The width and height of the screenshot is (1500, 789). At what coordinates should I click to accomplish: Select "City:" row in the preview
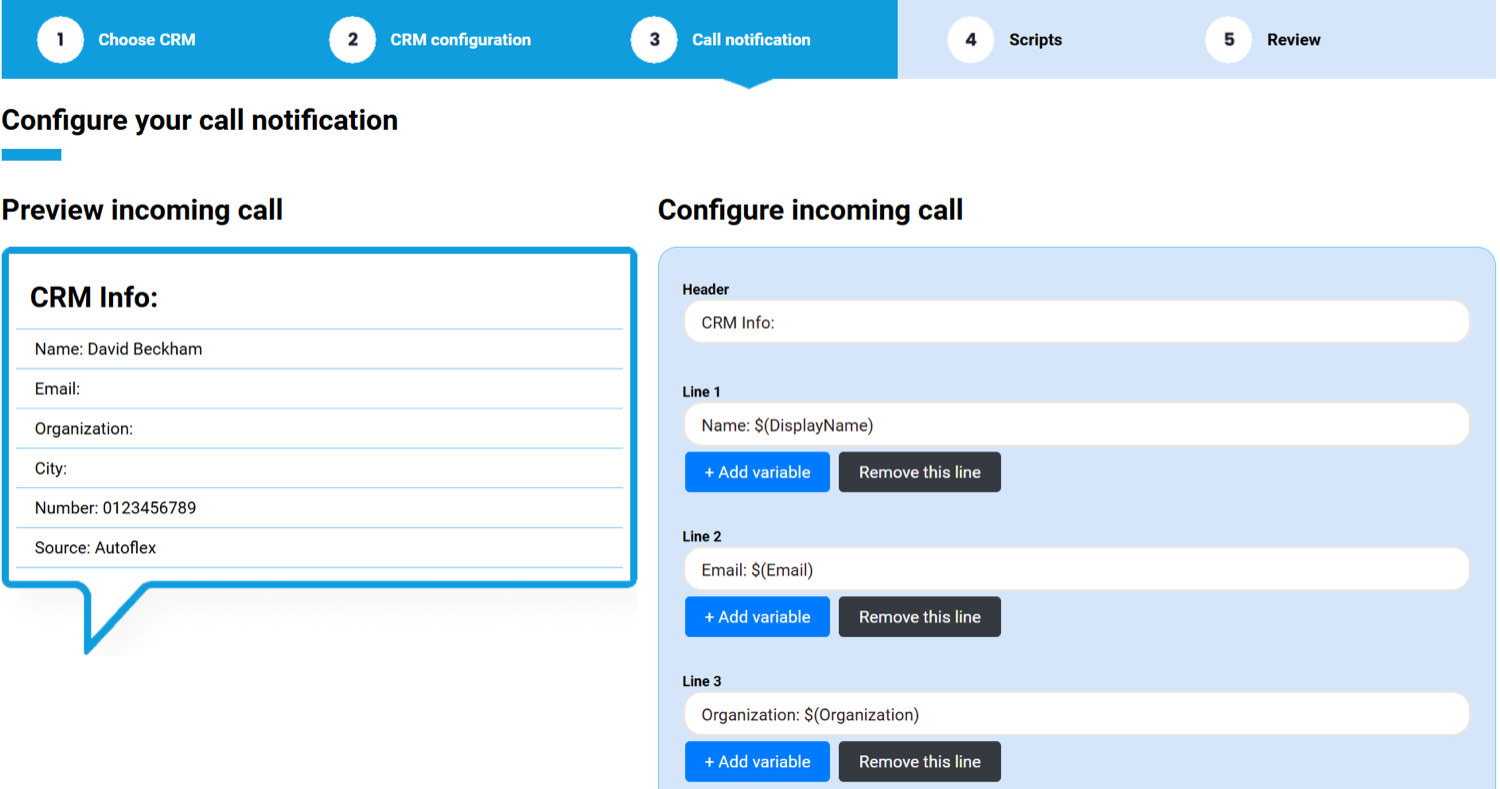point(319,468)
